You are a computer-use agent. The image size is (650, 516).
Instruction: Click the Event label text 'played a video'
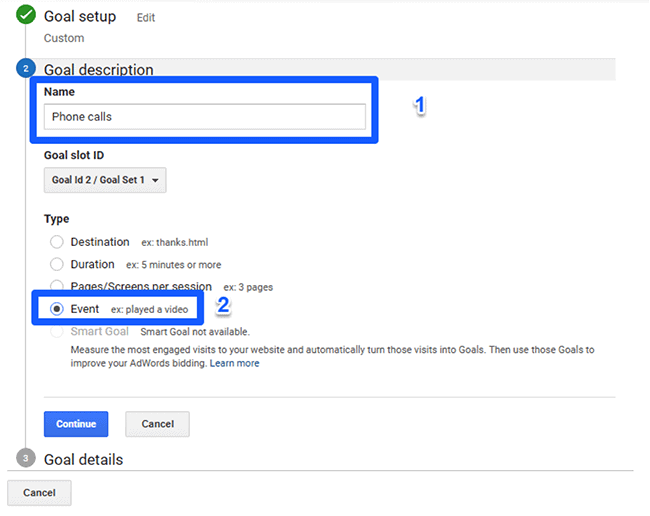[x=157, y=310]
